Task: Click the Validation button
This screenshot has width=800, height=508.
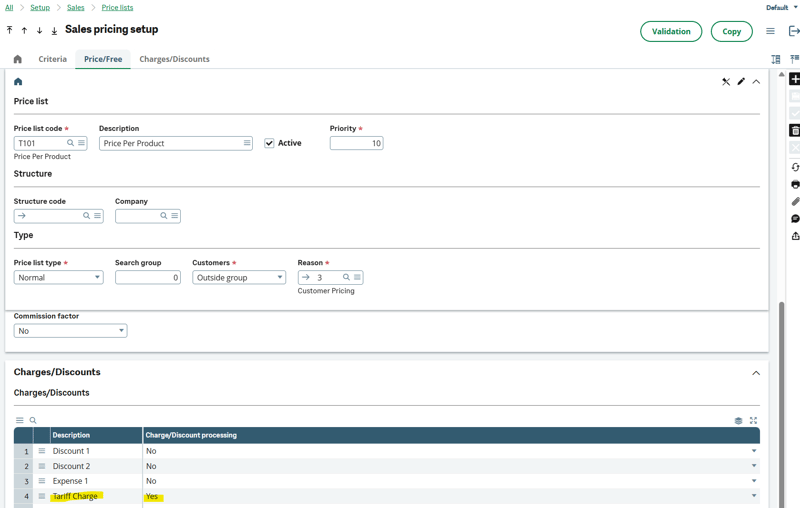Action: tap(671, 32)
